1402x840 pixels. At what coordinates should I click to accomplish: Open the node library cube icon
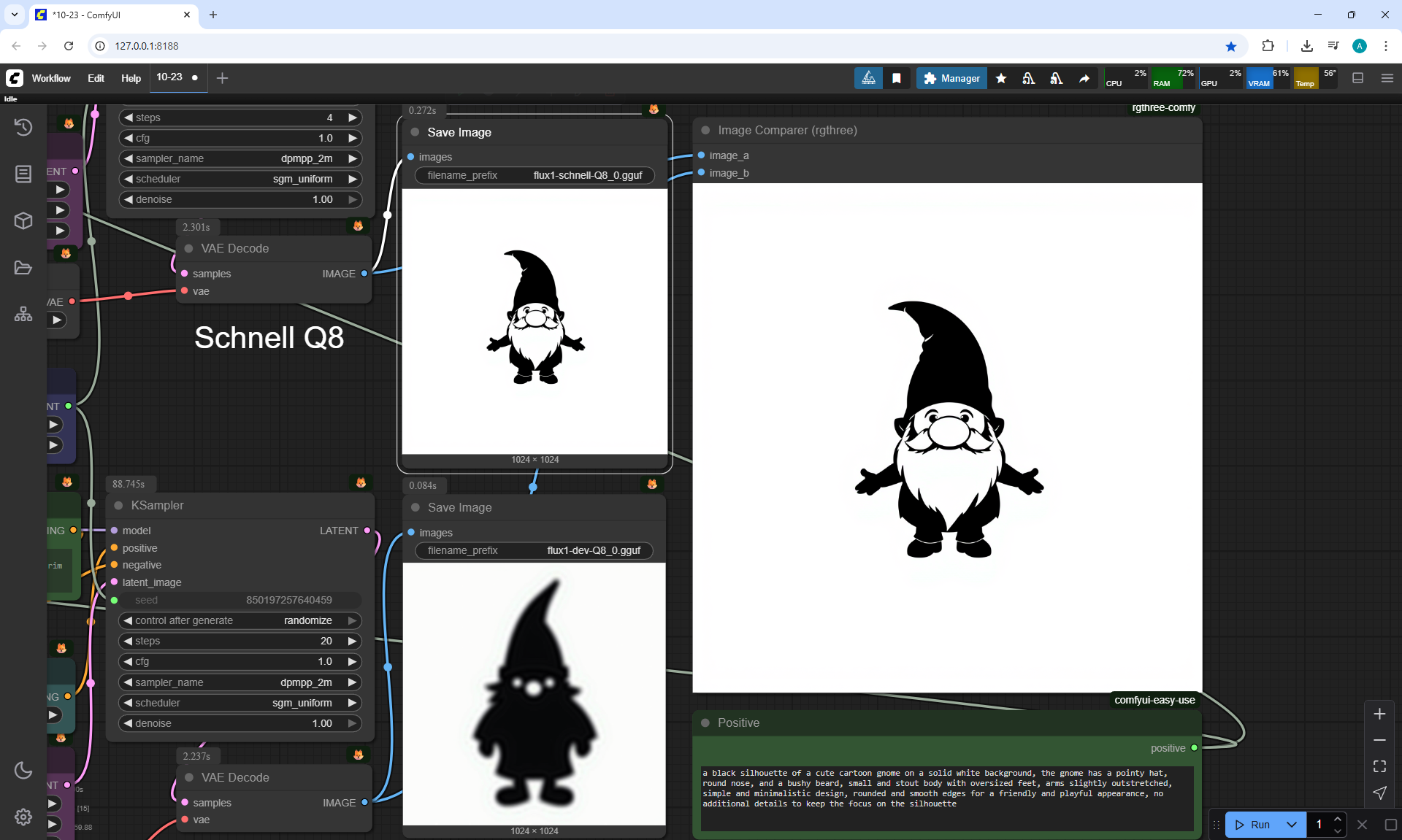[23, 220]
